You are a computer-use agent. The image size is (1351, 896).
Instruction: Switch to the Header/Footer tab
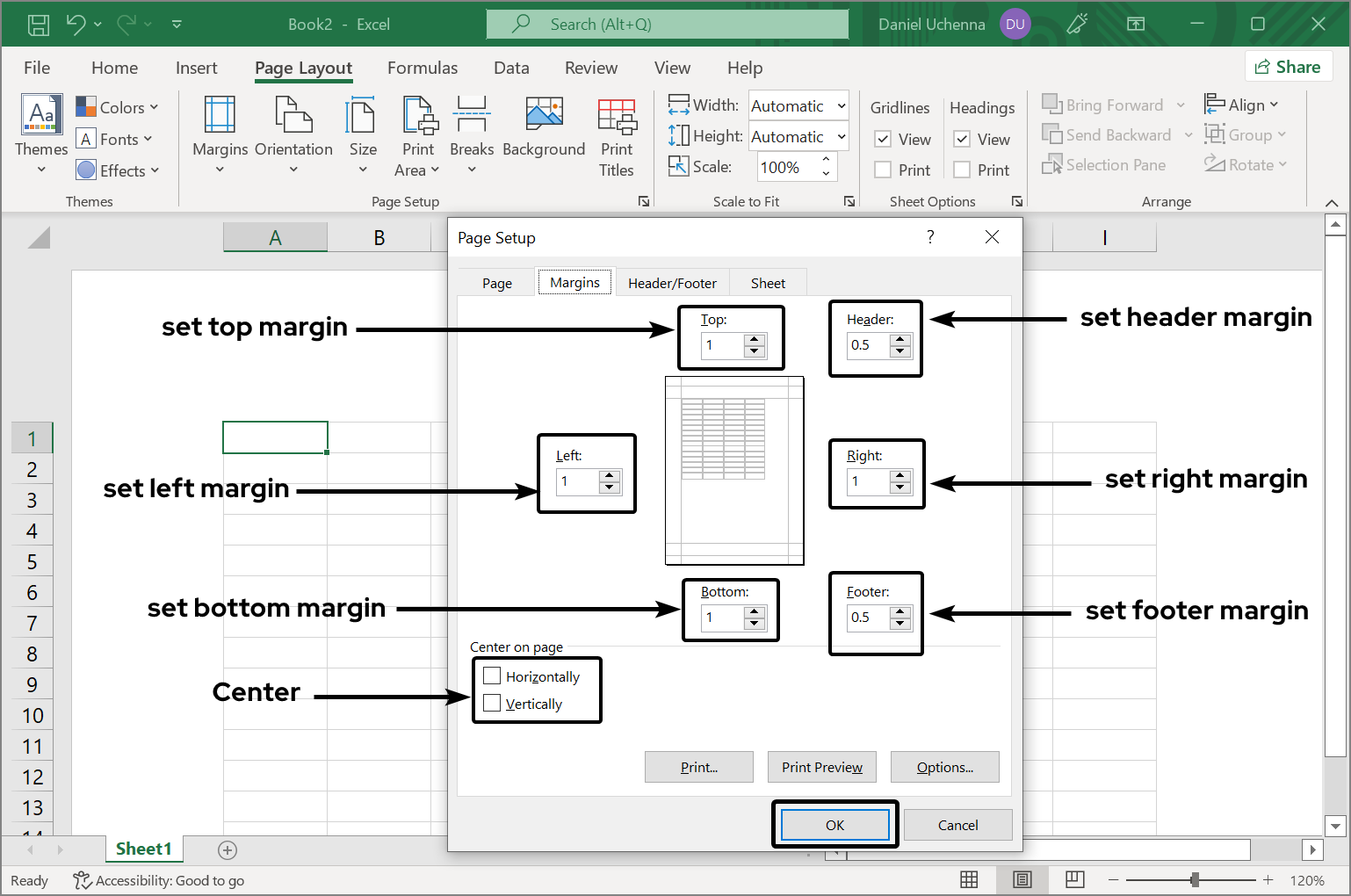pyautogui.click(x=672, y=283)
